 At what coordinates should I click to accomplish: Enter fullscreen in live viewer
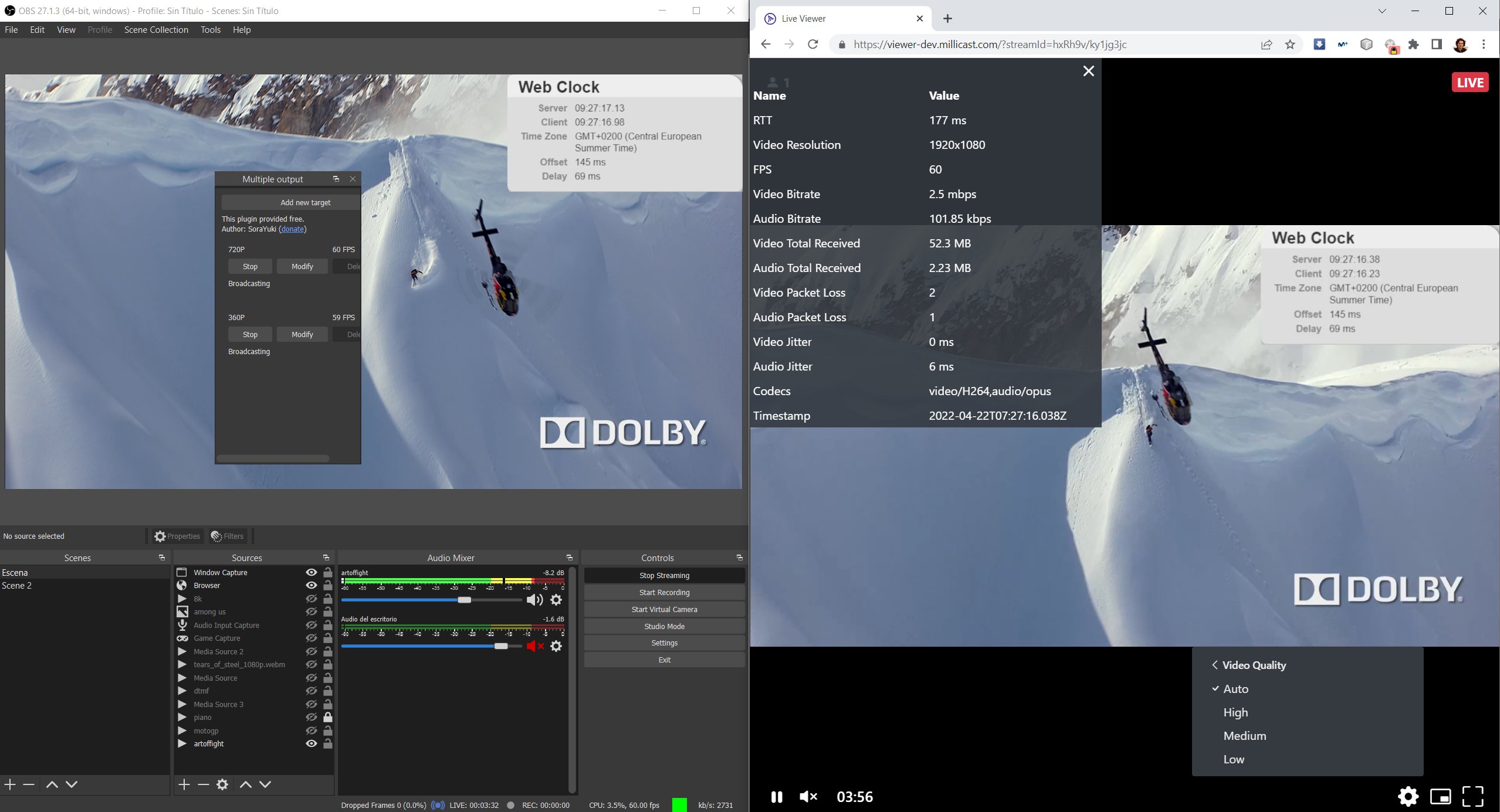tap(1472, 796)
